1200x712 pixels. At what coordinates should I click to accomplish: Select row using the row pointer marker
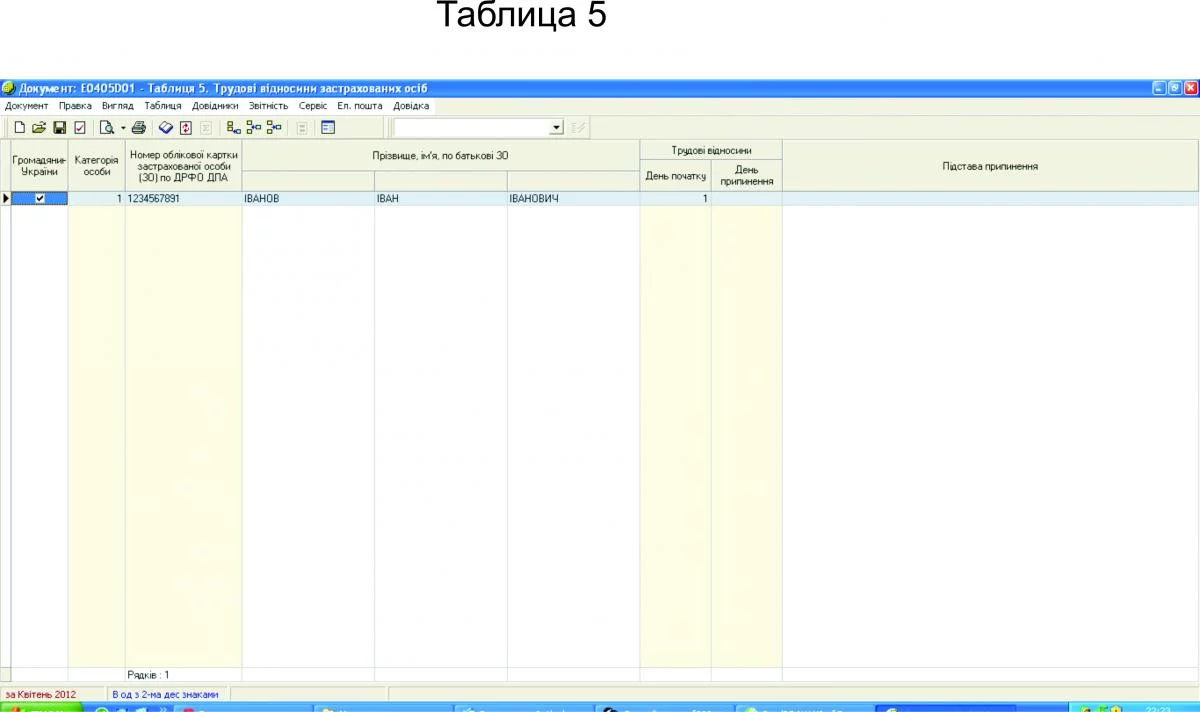click(5, 198)
